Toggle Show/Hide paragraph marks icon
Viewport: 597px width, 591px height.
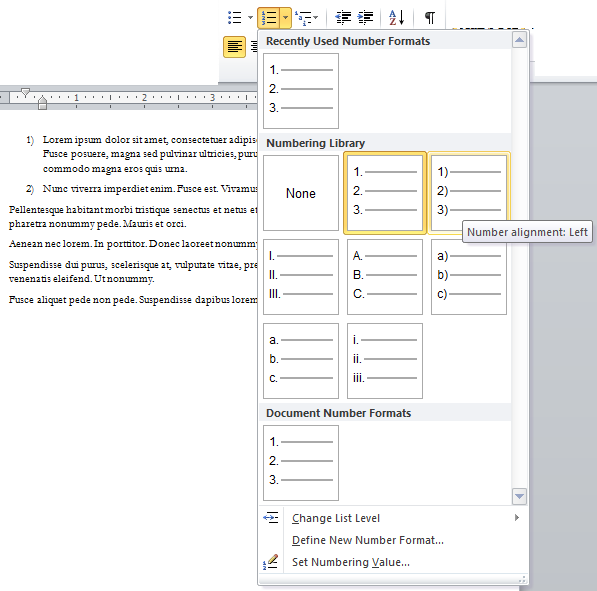pyautogui.click(x=430, y=18)
